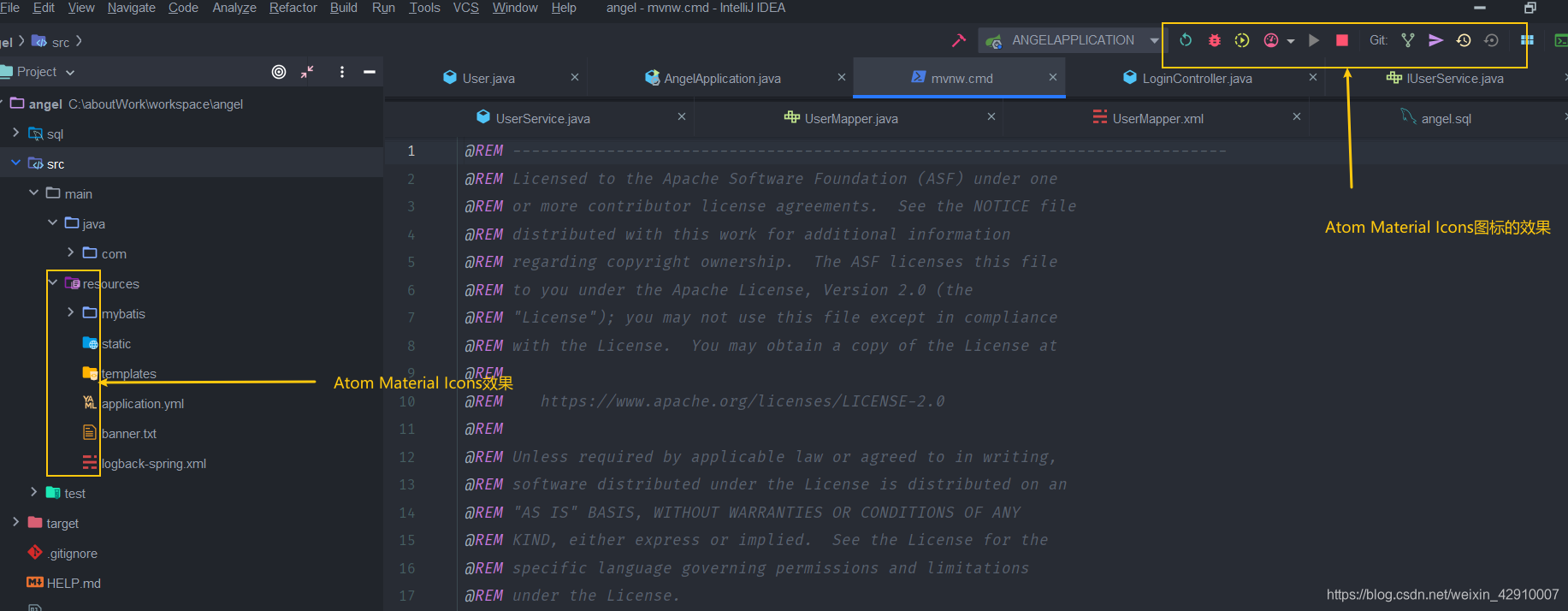Collapse the java folder

pyautogui.click(x=53, y=222)
